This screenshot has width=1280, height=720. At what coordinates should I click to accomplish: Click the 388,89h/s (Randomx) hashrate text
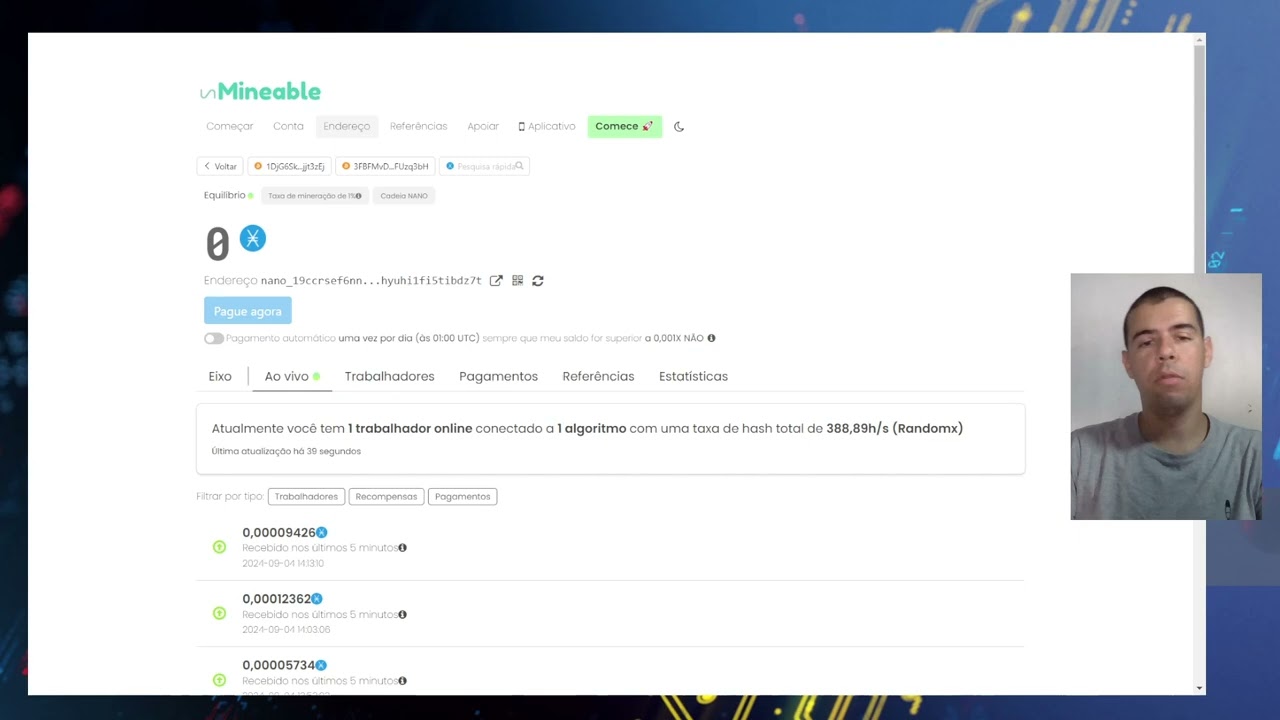(x=894, y=428)
